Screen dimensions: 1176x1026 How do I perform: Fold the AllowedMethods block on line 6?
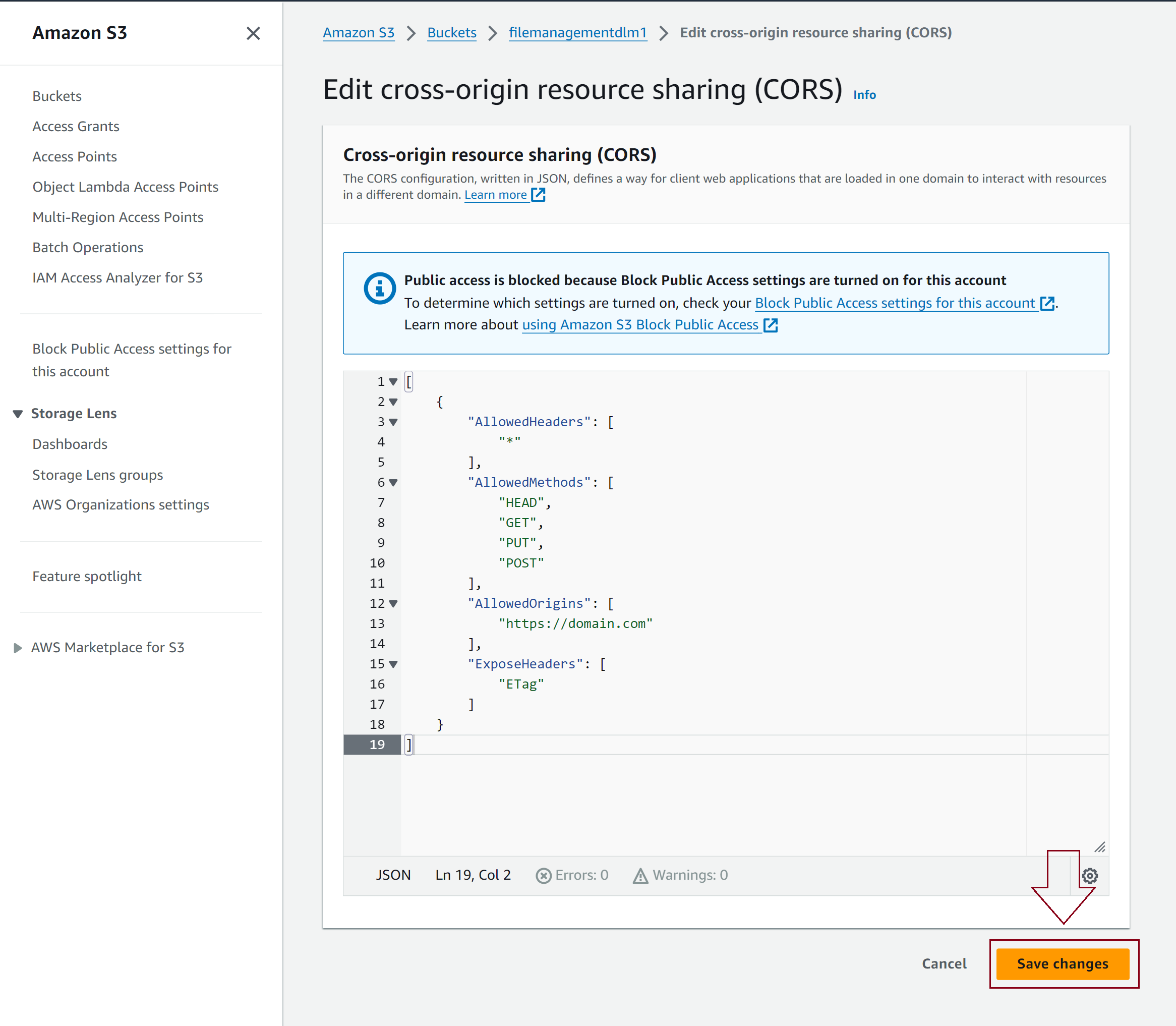(x=393, y=483)
